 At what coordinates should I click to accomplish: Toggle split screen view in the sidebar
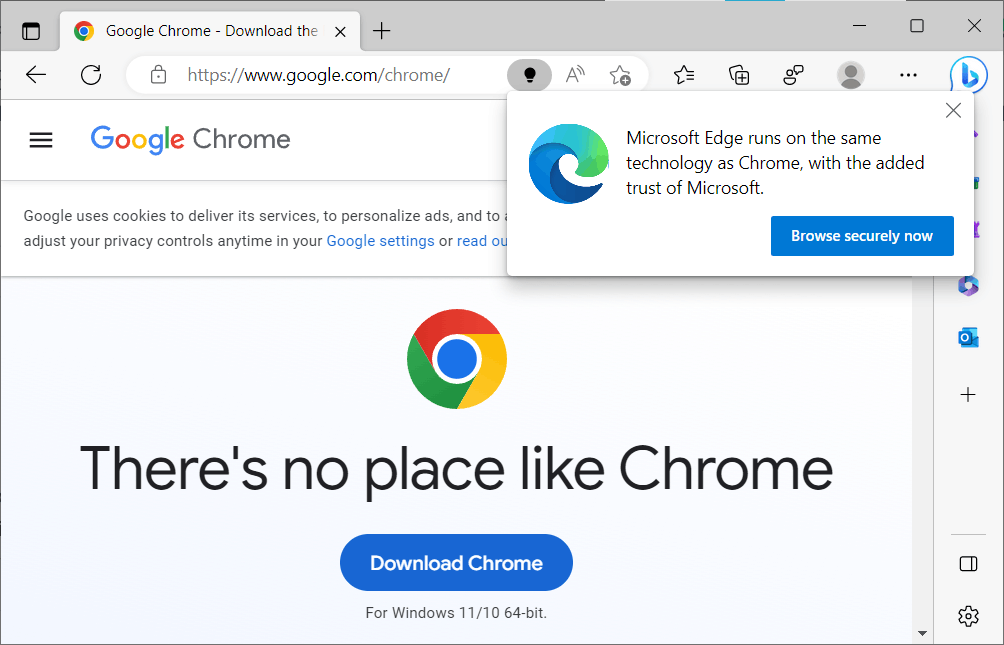click(967, 563)
